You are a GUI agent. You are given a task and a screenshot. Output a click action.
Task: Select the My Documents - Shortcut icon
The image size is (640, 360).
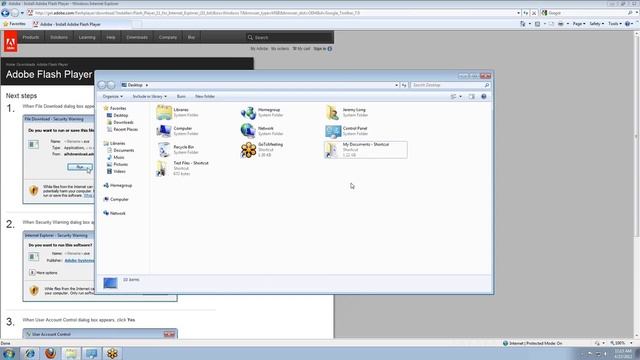[331, 150]
